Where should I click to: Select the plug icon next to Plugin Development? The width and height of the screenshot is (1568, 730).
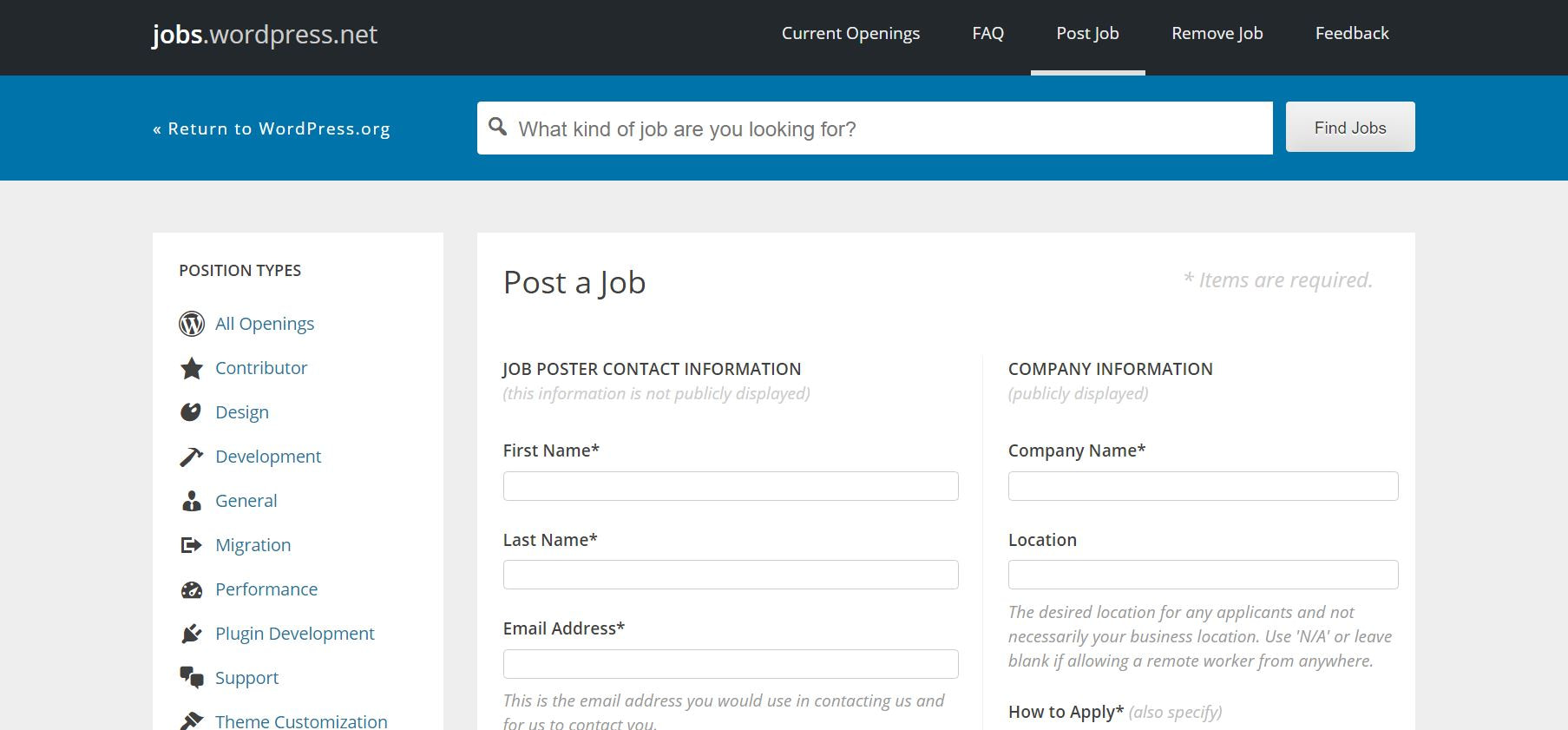(191, 633)
